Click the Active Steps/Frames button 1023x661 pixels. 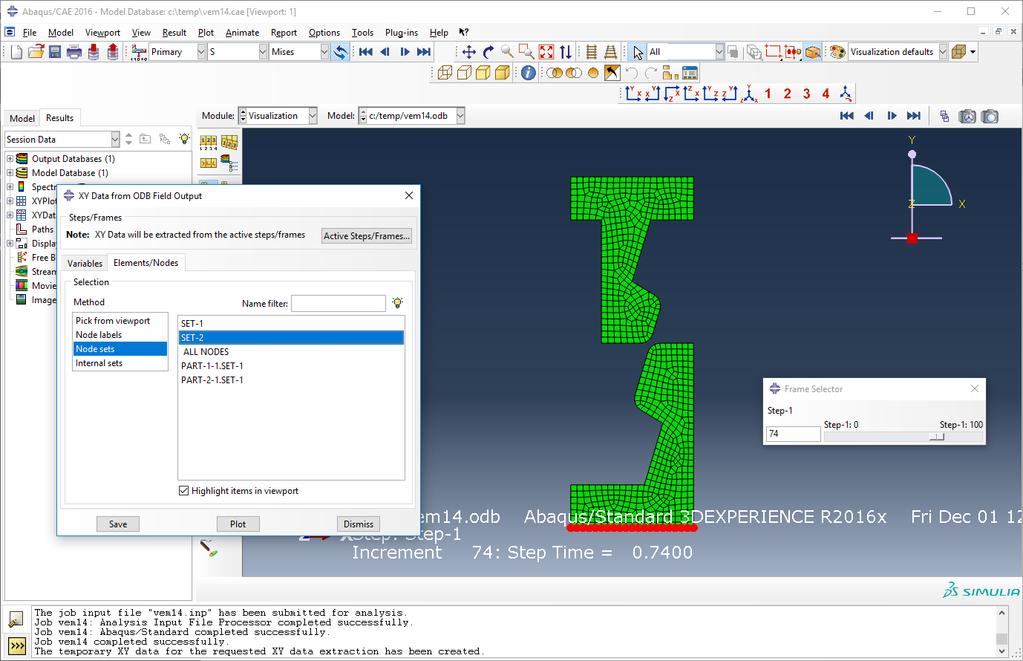click(367, 236)
